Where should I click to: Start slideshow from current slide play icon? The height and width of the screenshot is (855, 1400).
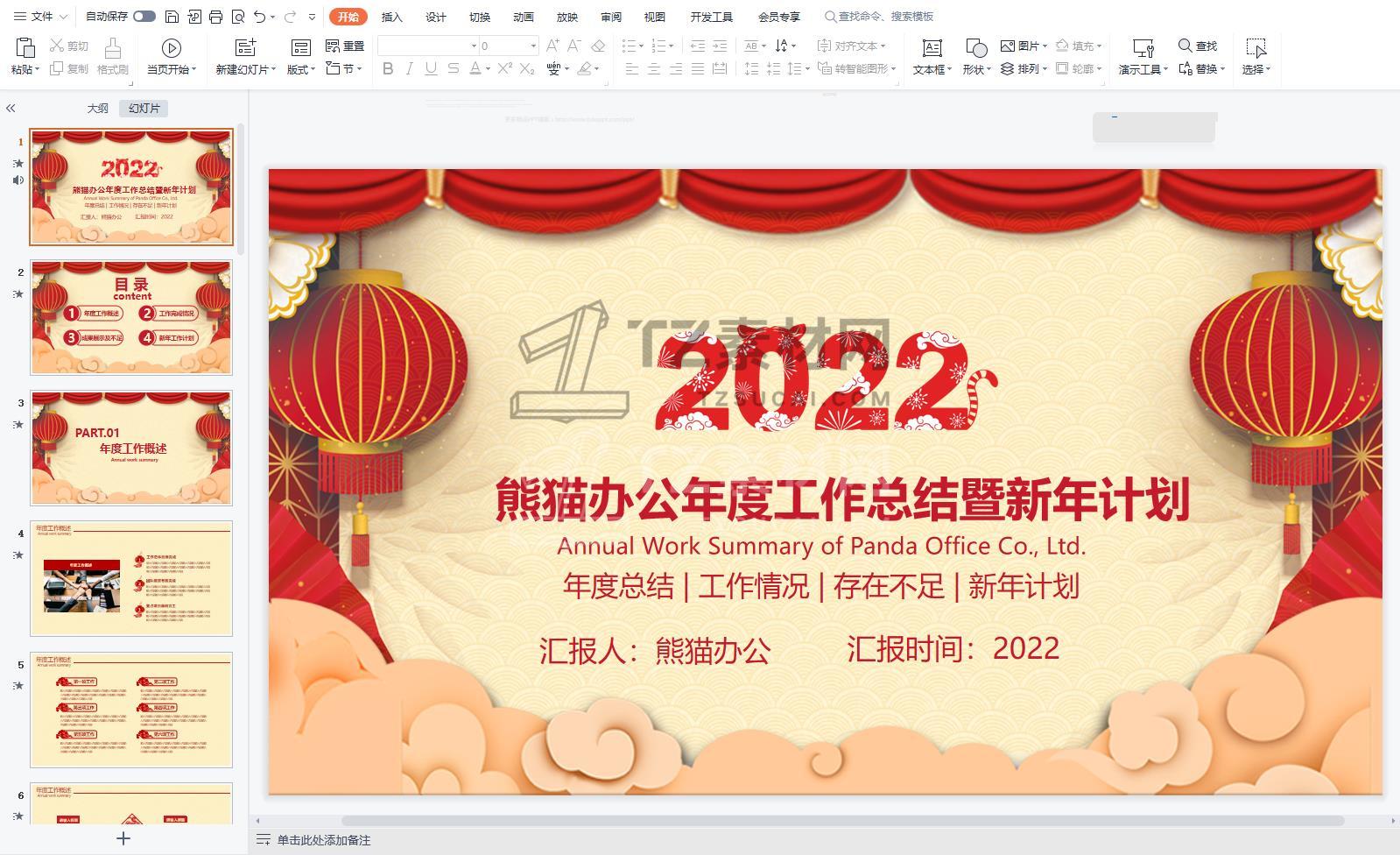coord(172,47)
